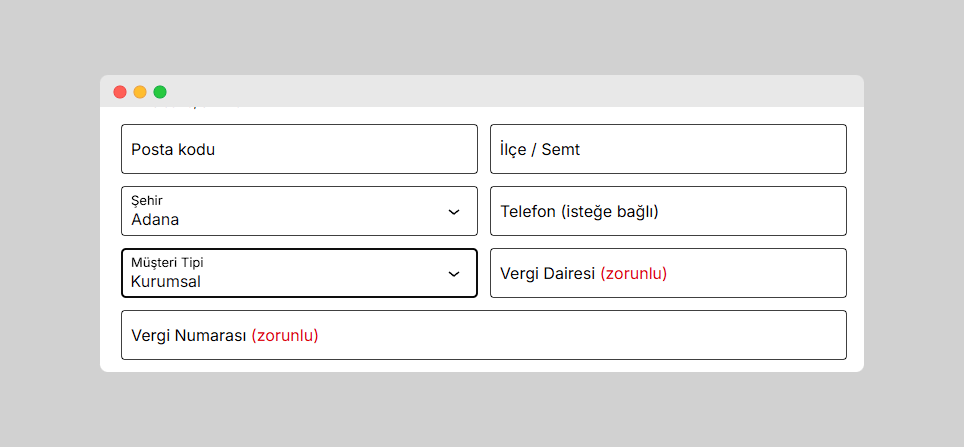Click the window's gray title bar

pos(500,91)
